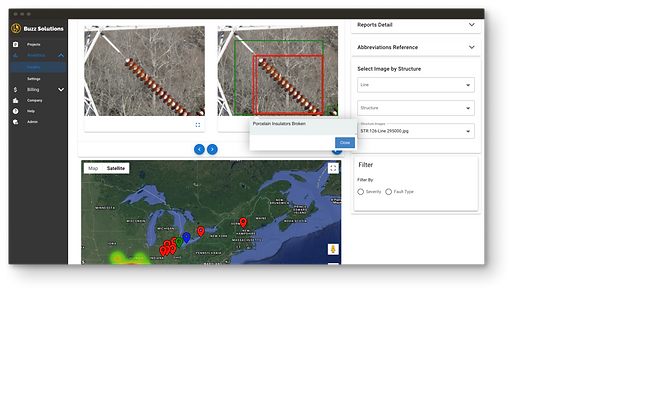Go to the next image arrow
This screenshot has height=399, width=648.
(212, 149)
